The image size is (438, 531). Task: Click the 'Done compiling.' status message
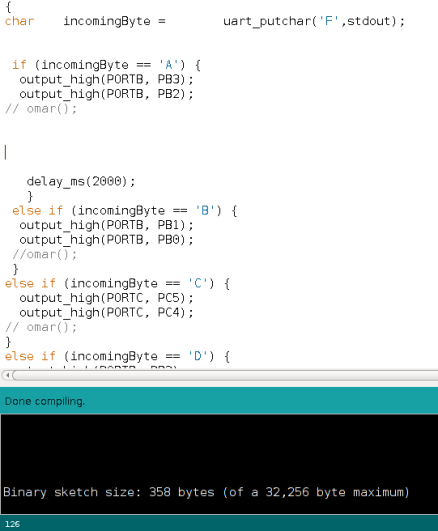point(45,401)
